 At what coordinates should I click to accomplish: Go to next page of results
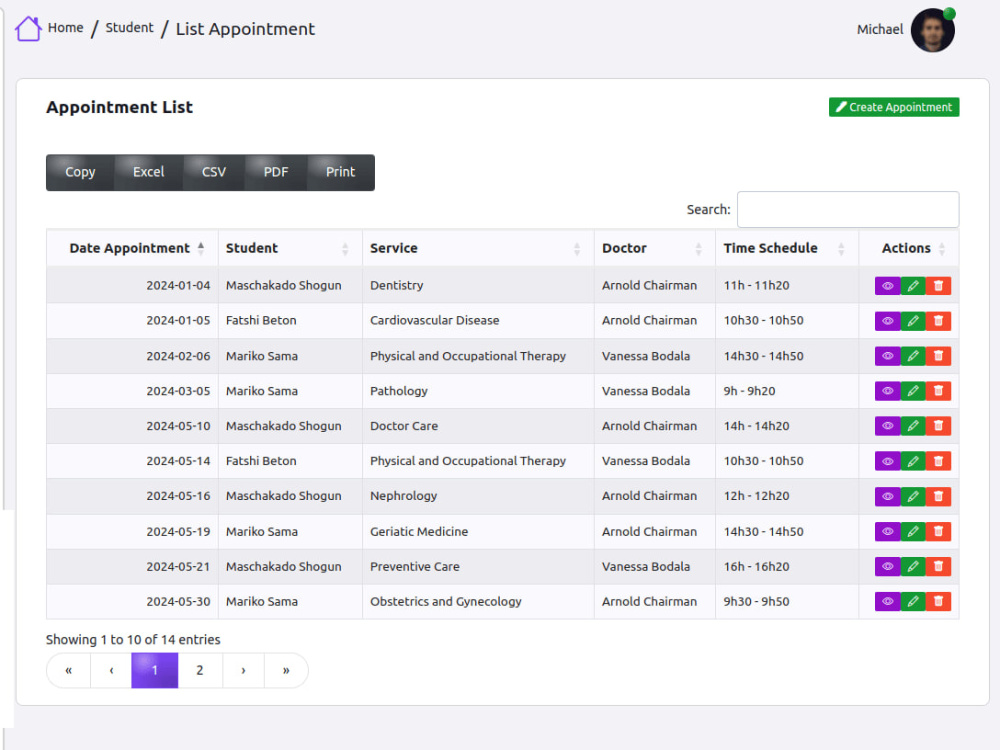(x=243, y=670)
